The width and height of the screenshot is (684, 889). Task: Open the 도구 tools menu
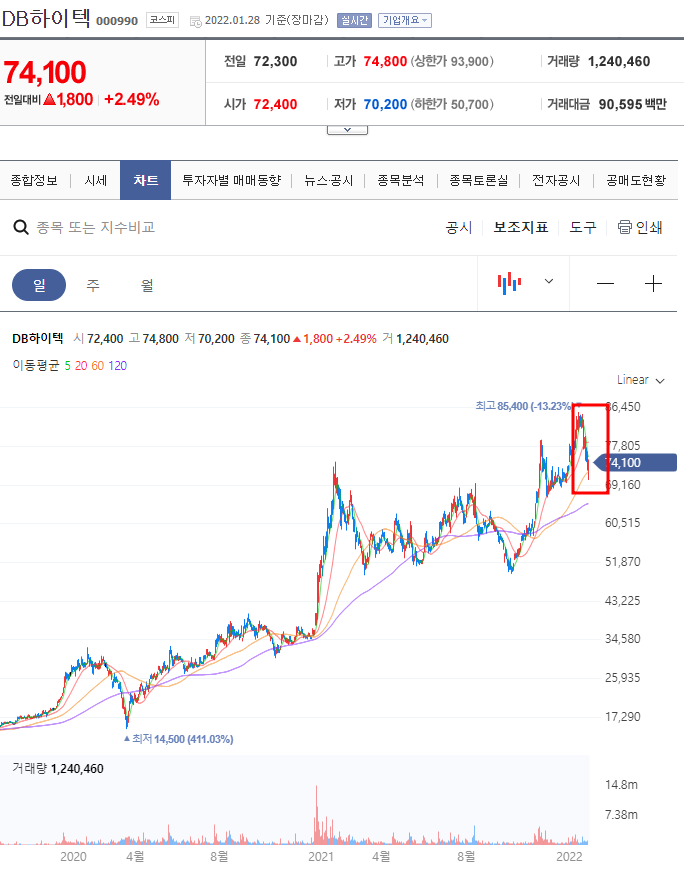[x=583, y=227]
